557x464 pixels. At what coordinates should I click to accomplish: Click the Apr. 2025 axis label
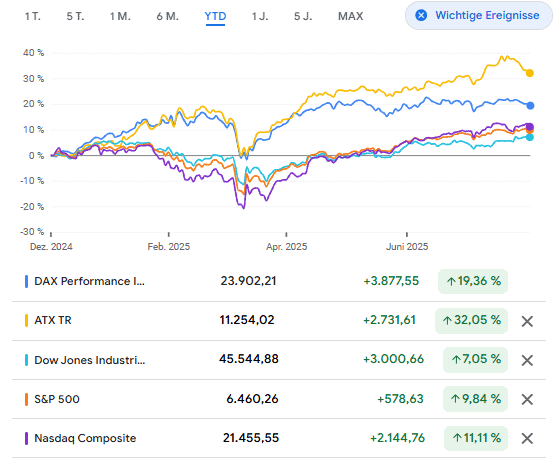(x=287, y=247)
